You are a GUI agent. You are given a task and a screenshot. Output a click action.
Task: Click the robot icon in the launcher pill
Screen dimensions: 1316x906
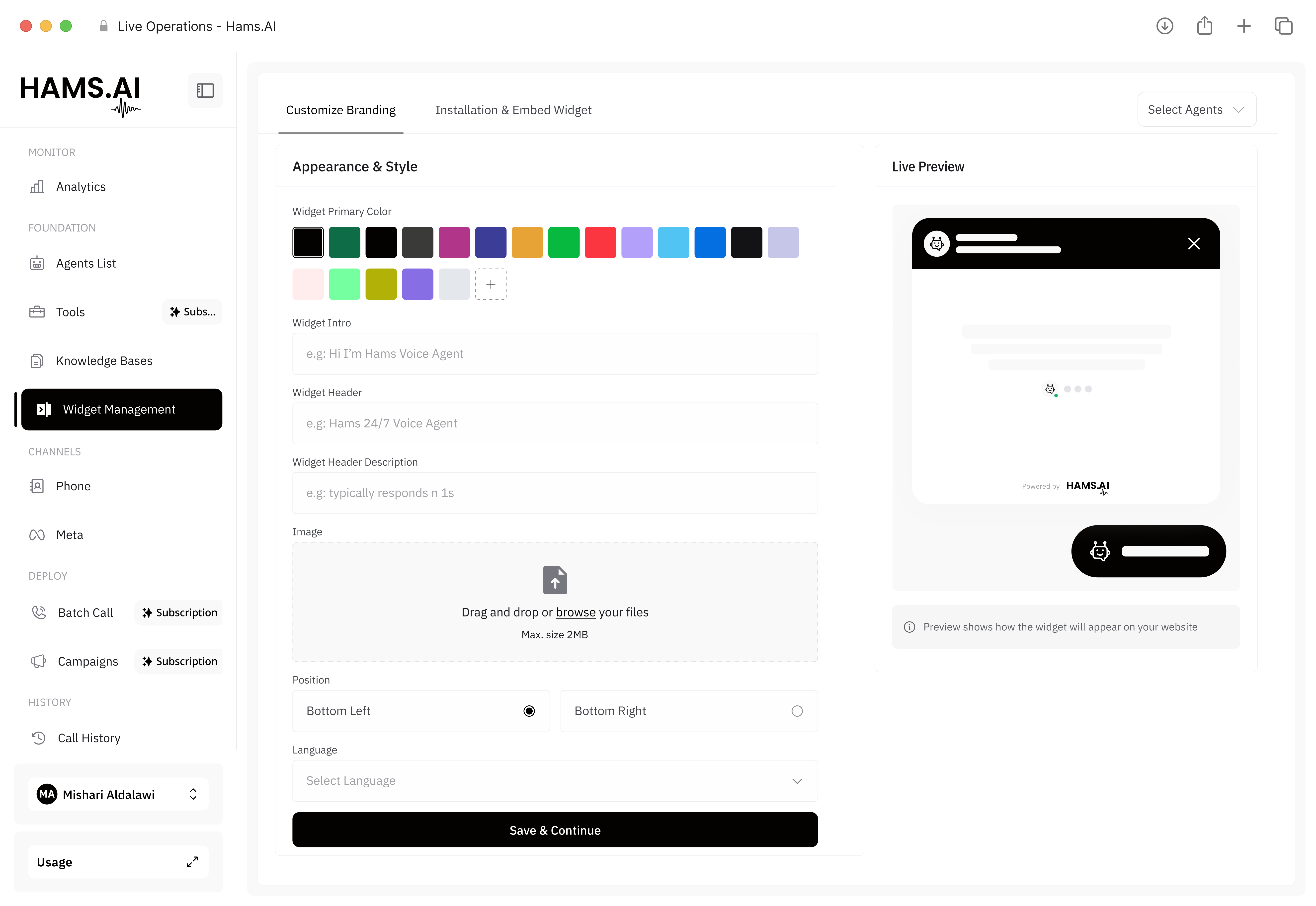[x=1100, y=551]
